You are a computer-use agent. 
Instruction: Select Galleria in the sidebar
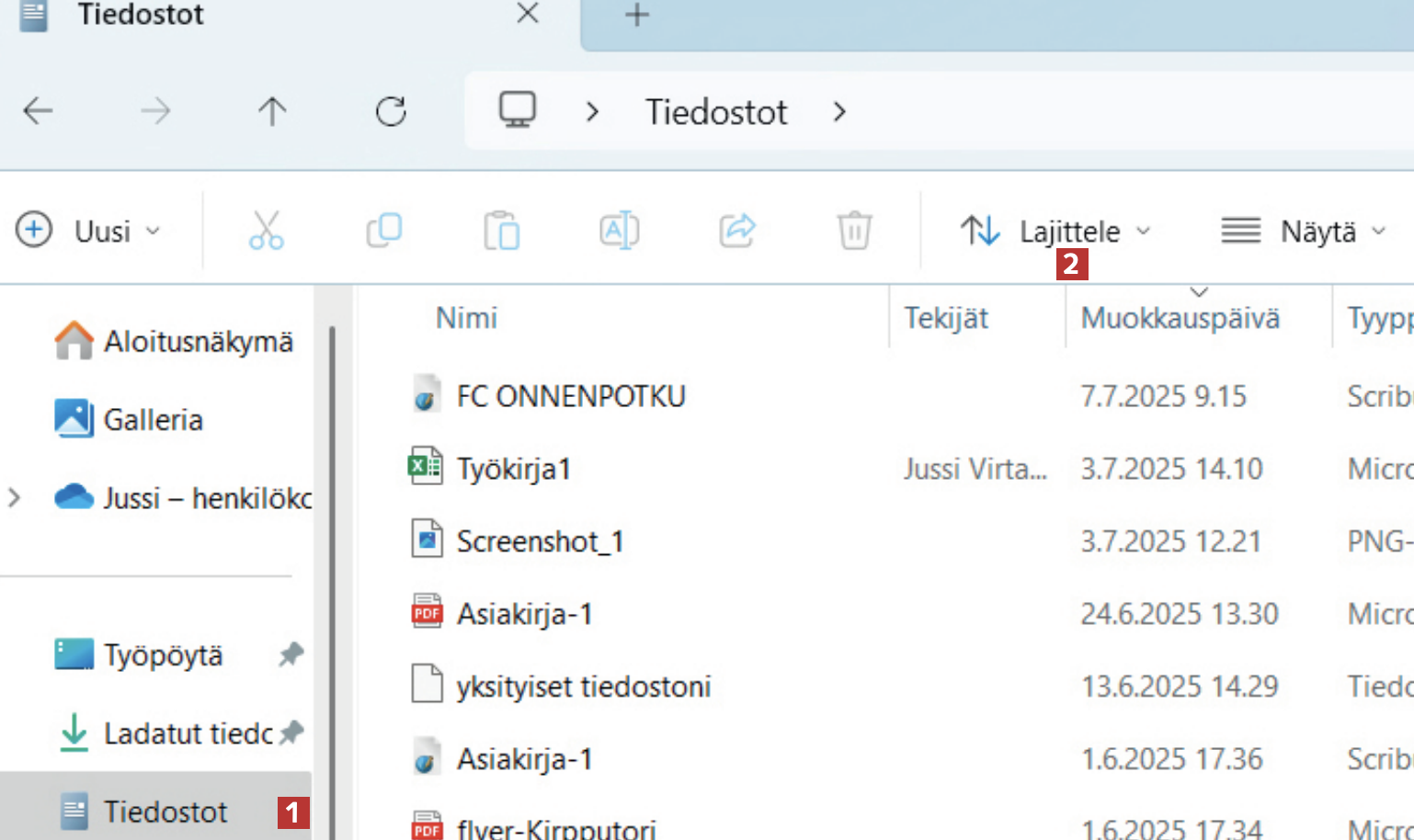[x=153, y=420]
